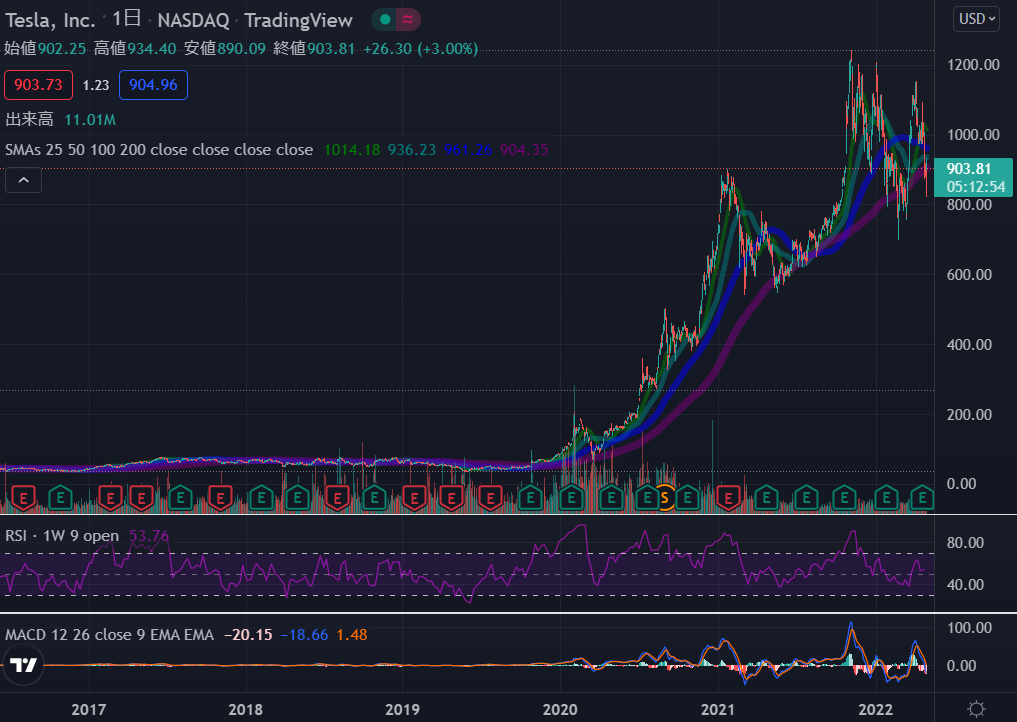Click the orange S stock split marker
The width and height of the screenshot is (1017, 722).
[664, 498]
